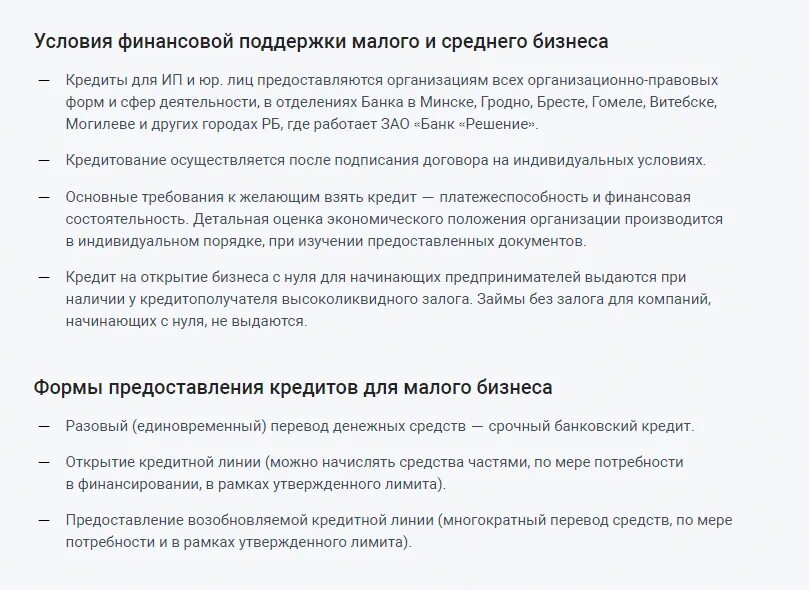Click the line starting "Кредиты для ИП и юр. лиц"
Screen dimensions: 809x590
click(391, 78)
